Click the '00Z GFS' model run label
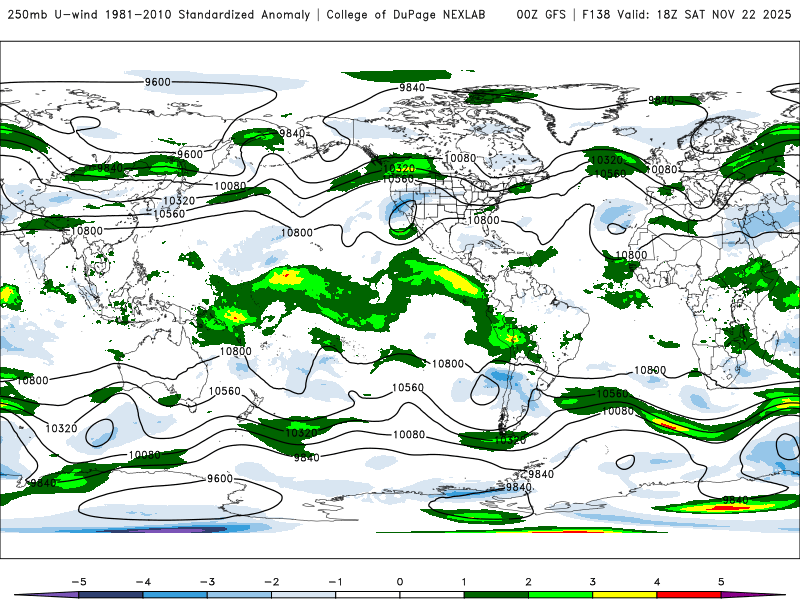The width and height of the screenshot is (800, 600). [541, 14]
